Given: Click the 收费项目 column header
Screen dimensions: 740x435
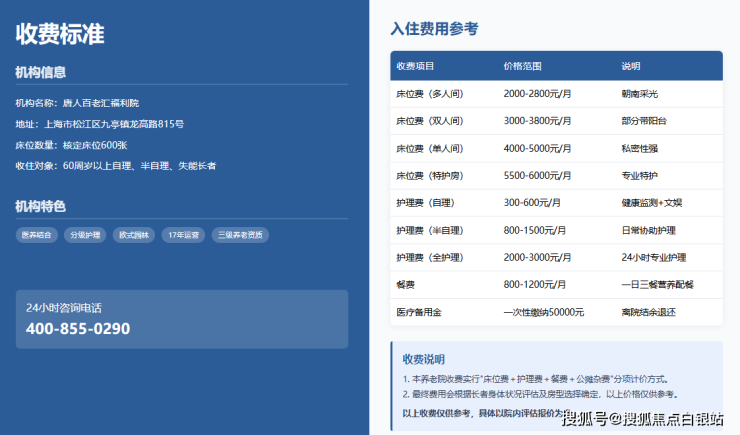Looking at the screenshot, I should (415, 66).
